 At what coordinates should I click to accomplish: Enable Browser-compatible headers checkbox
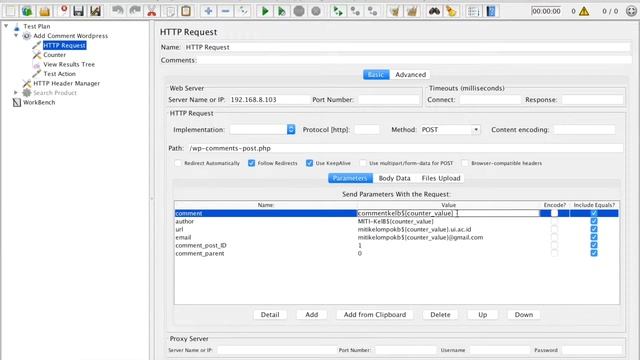[465, 163]
